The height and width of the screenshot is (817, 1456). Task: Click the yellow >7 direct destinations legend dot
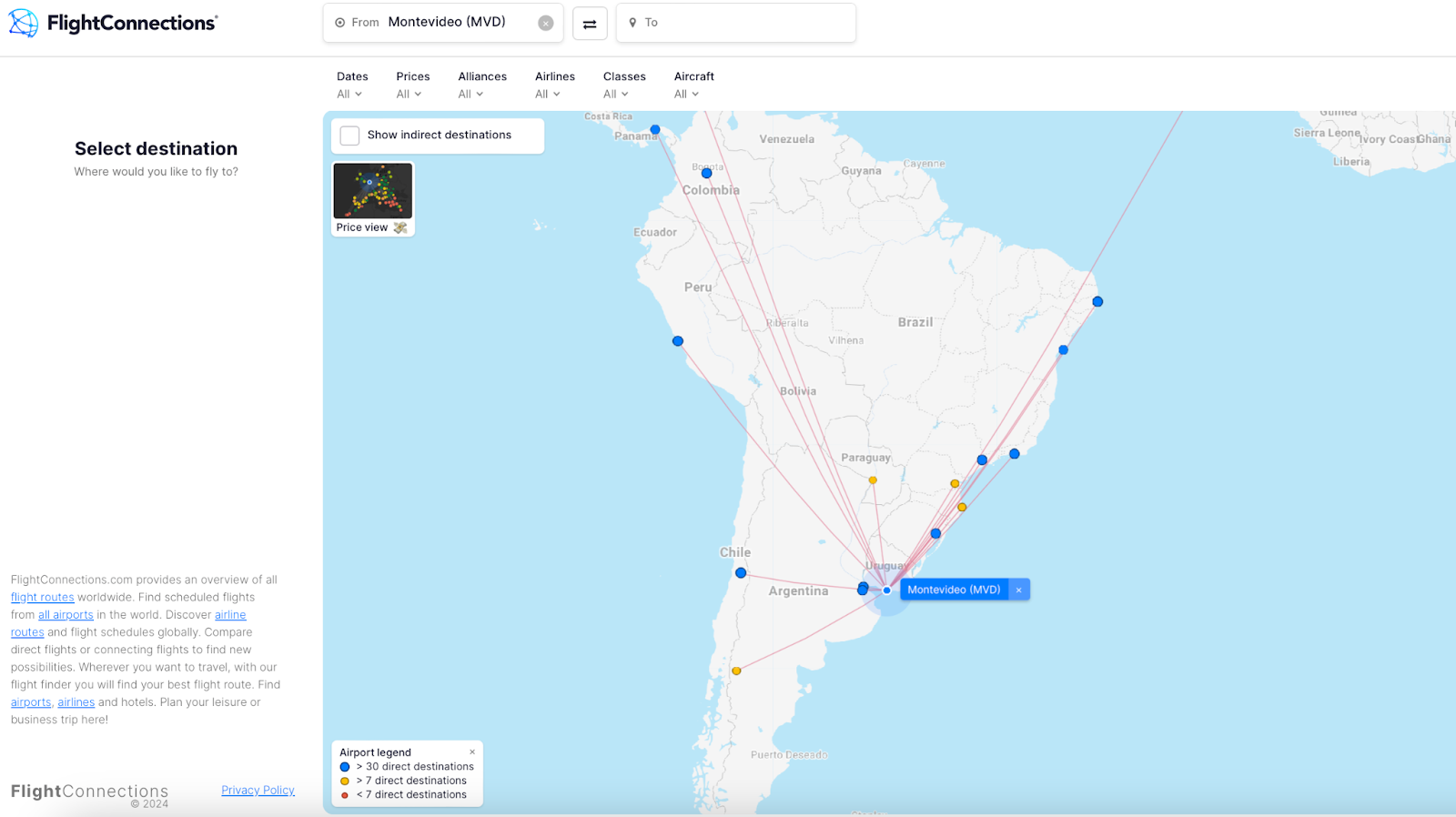(345, 781)
